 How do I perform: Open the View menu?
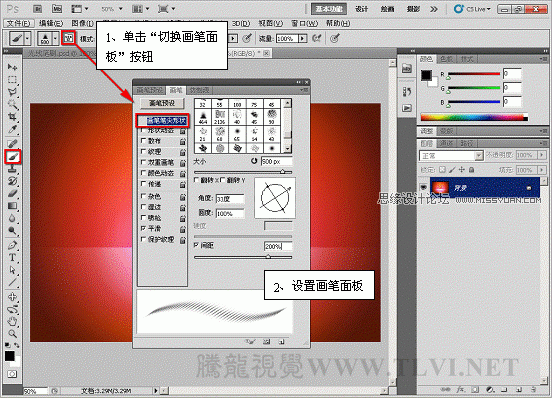[270, 23]
